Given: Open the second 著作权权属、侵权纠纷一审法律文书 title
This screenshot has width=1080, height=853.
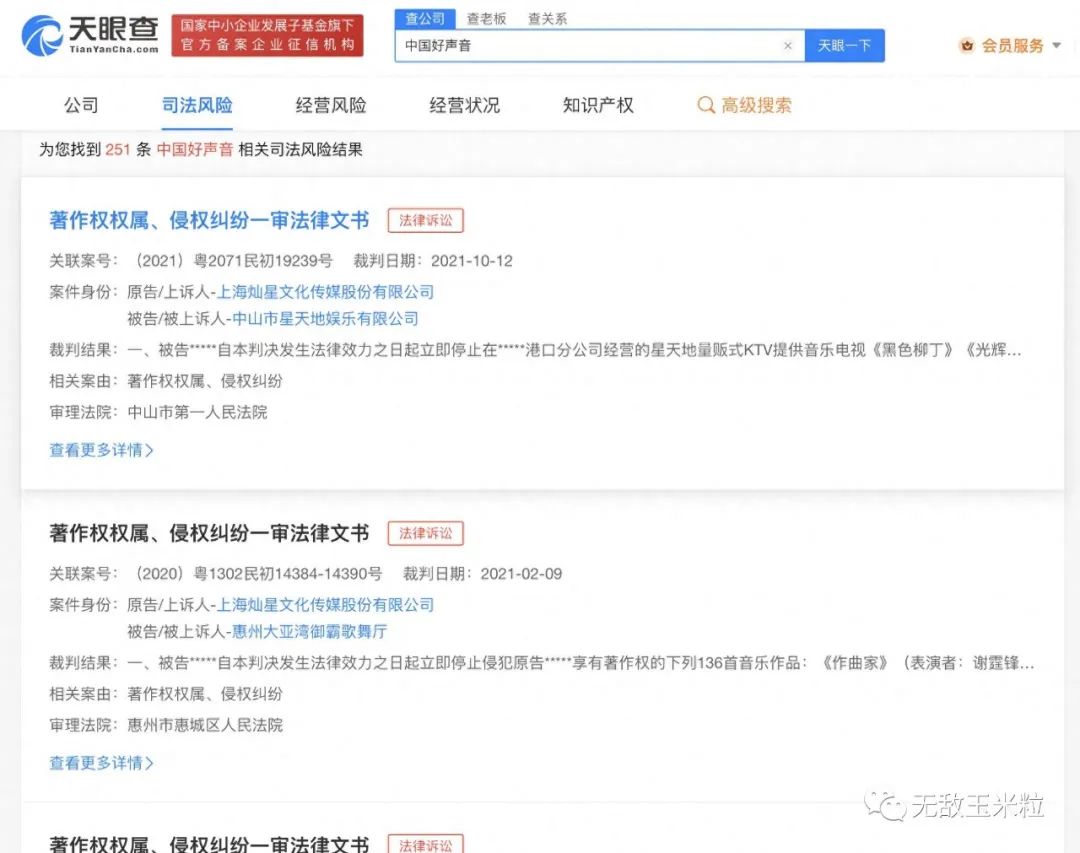Looking at the screenshot, I should coord(209,533).
